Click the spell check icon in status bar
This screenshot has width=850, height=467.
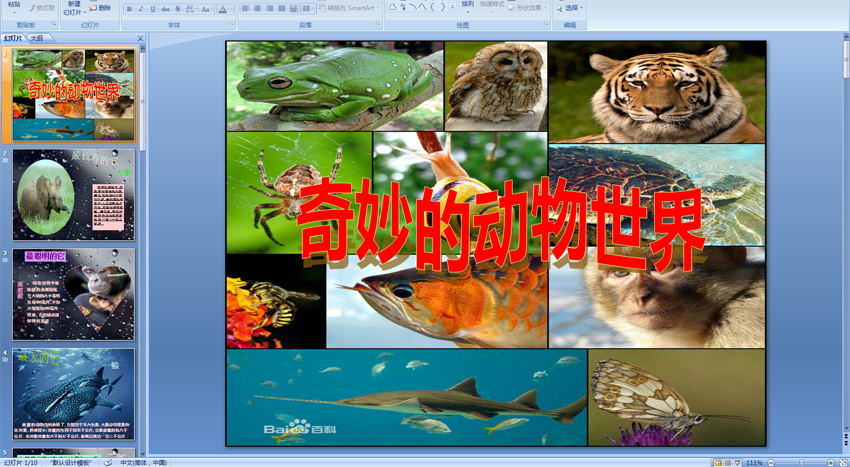pos(108,462)
